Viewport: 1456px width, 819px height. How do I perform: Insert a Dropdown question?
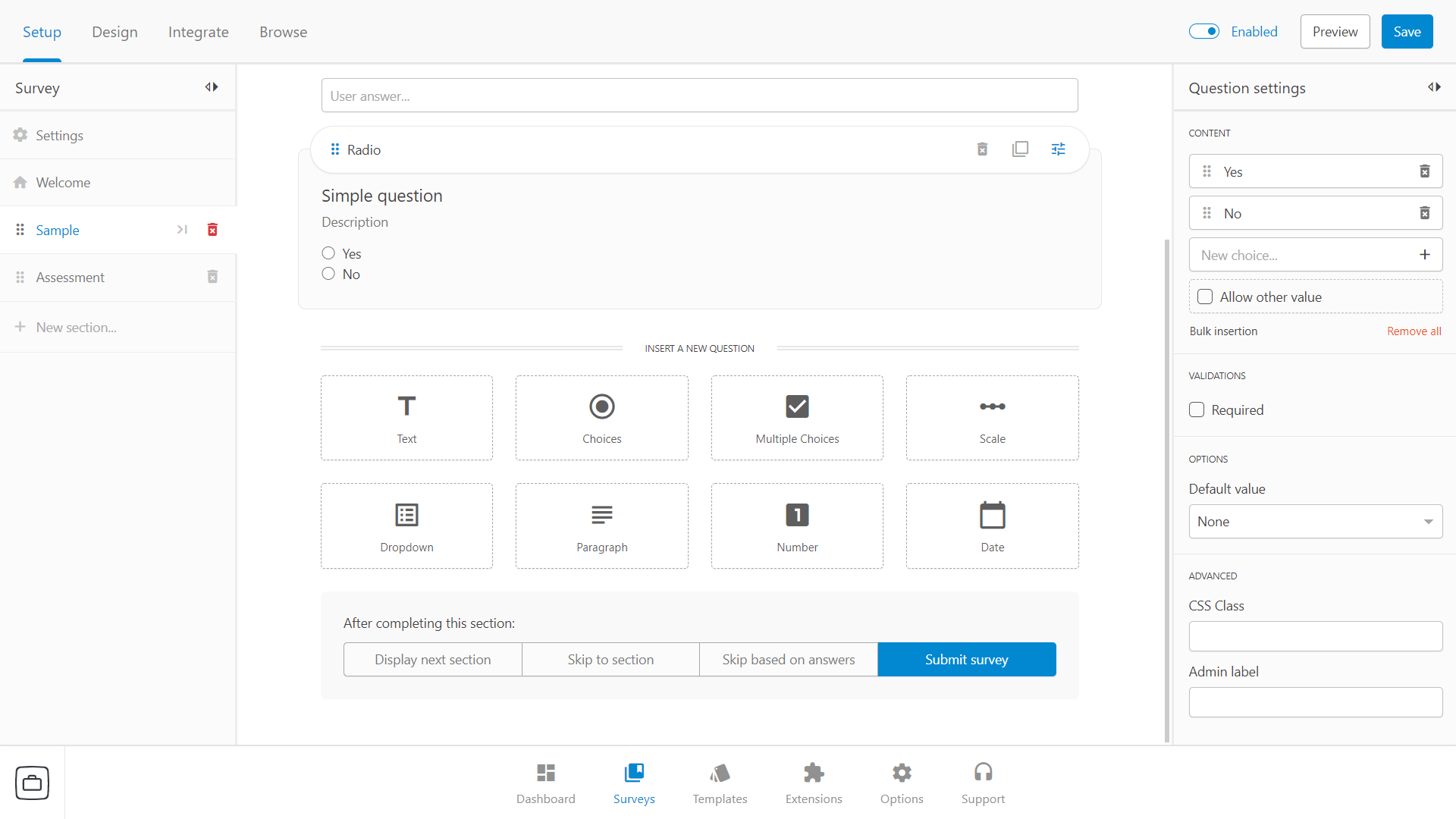click(406, 526)
